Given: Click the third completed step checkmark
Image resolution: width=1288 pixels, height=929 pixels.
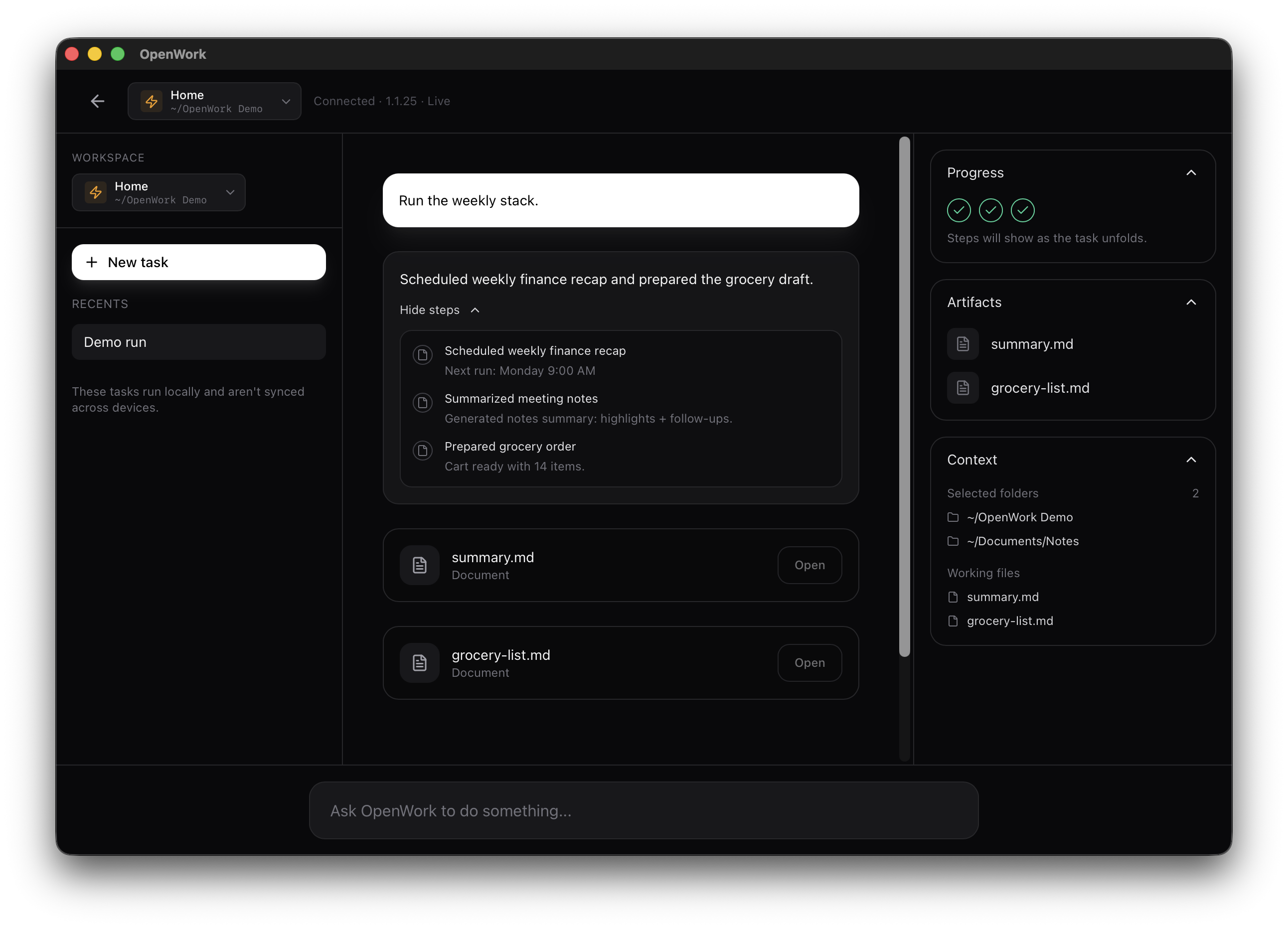Looking at the screenshot, I should click(x=1022, y=210).
